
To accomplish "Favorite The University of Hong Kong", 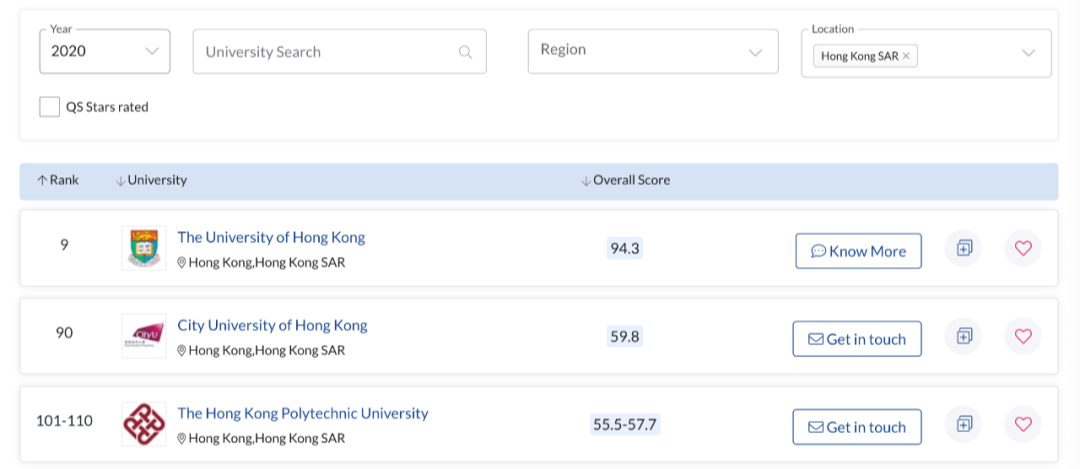I will pos(1022,248).
